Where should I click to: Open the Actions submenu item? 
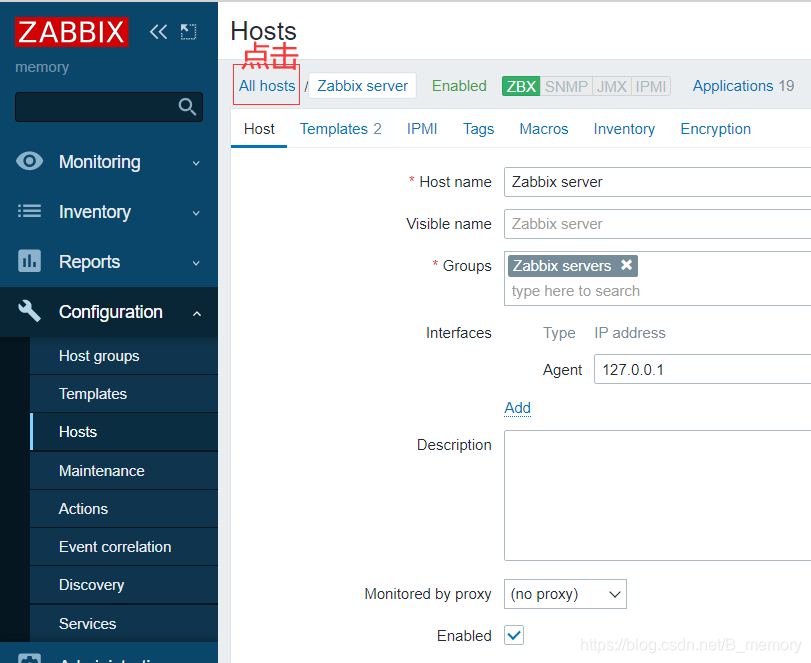pyautogui.click(x=124, y=508)
